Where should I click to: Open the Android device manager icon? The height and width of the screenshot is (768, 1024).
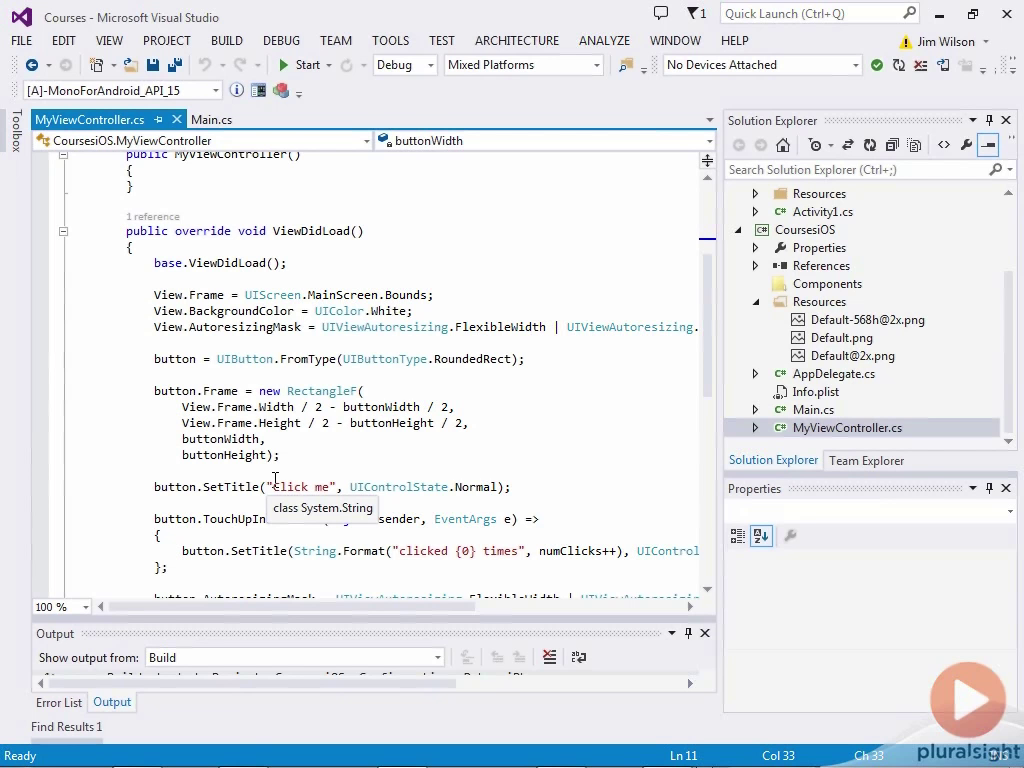(x=259, y=90)
